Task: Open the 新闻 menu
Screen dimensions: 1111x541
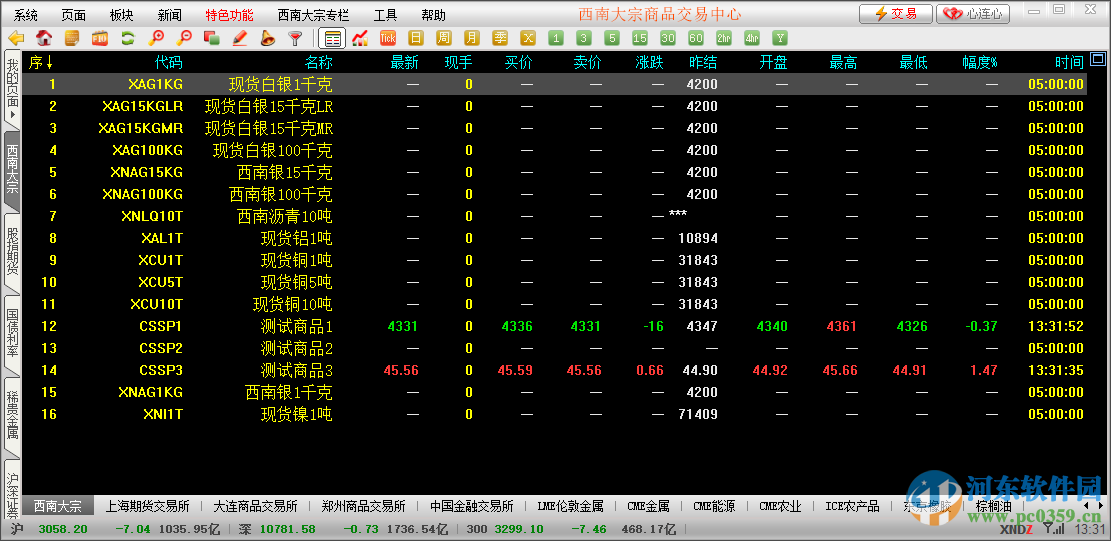Action: [x=170, y=15]
